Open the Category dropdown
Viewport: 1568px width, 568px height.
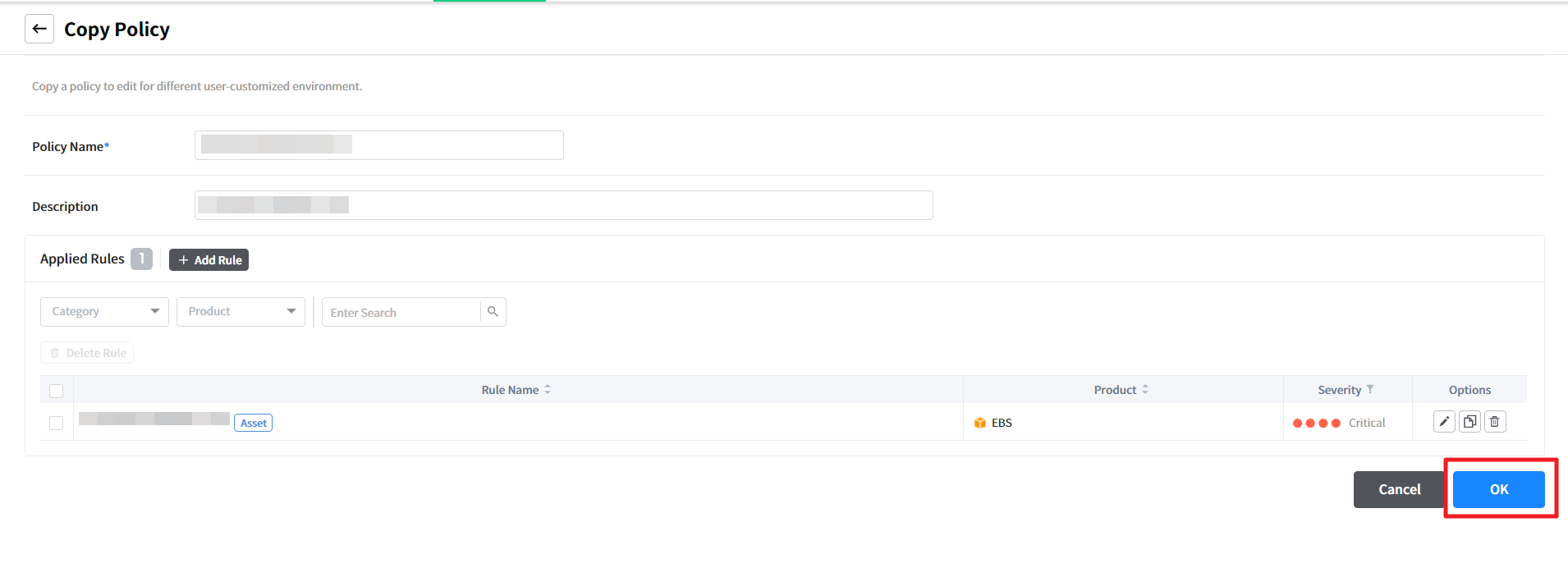click(x=104, y=312)
